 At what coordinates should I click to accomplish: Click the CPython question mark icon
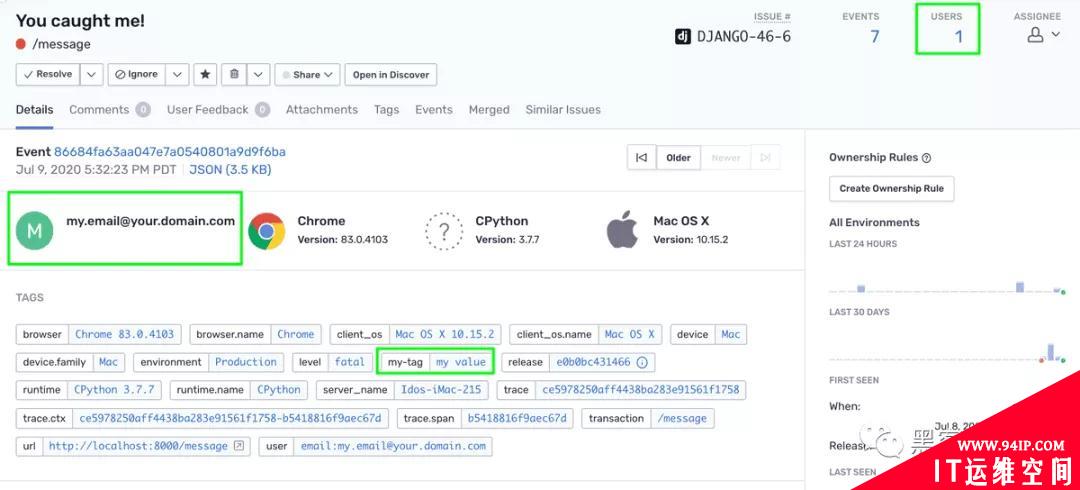click(444, 230)
